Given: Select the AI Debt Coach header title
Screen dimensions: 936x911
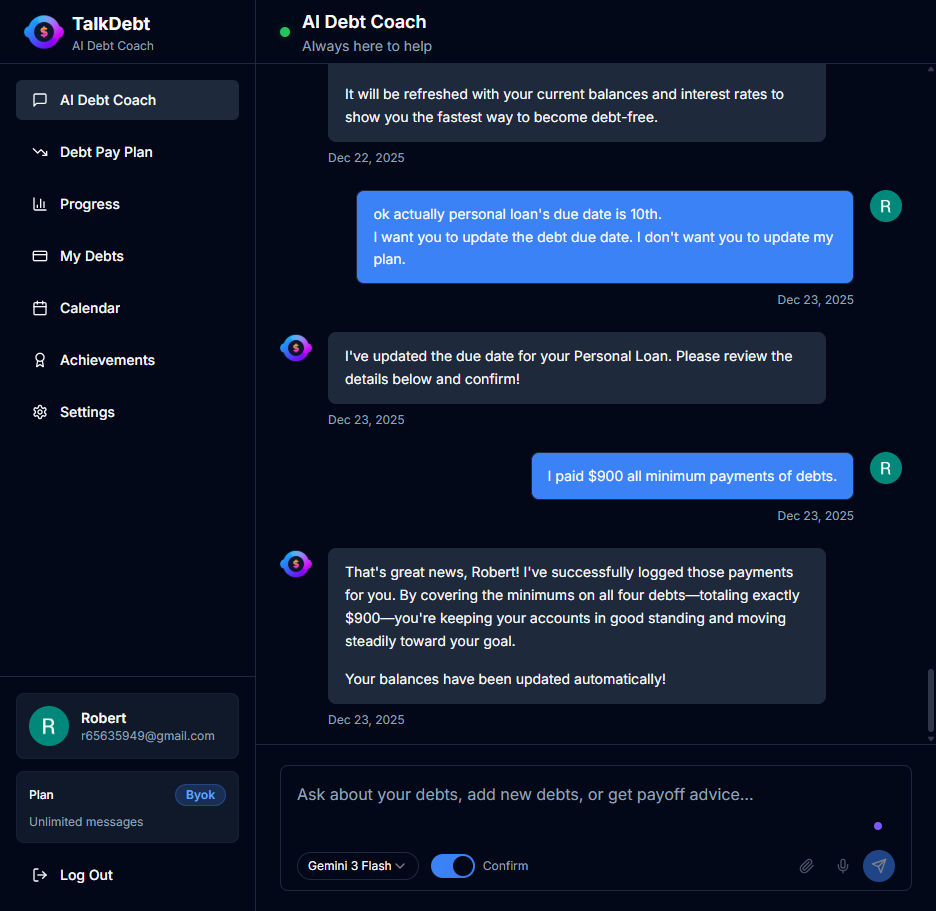Looking at the screenshot, I should pos(364,21).
